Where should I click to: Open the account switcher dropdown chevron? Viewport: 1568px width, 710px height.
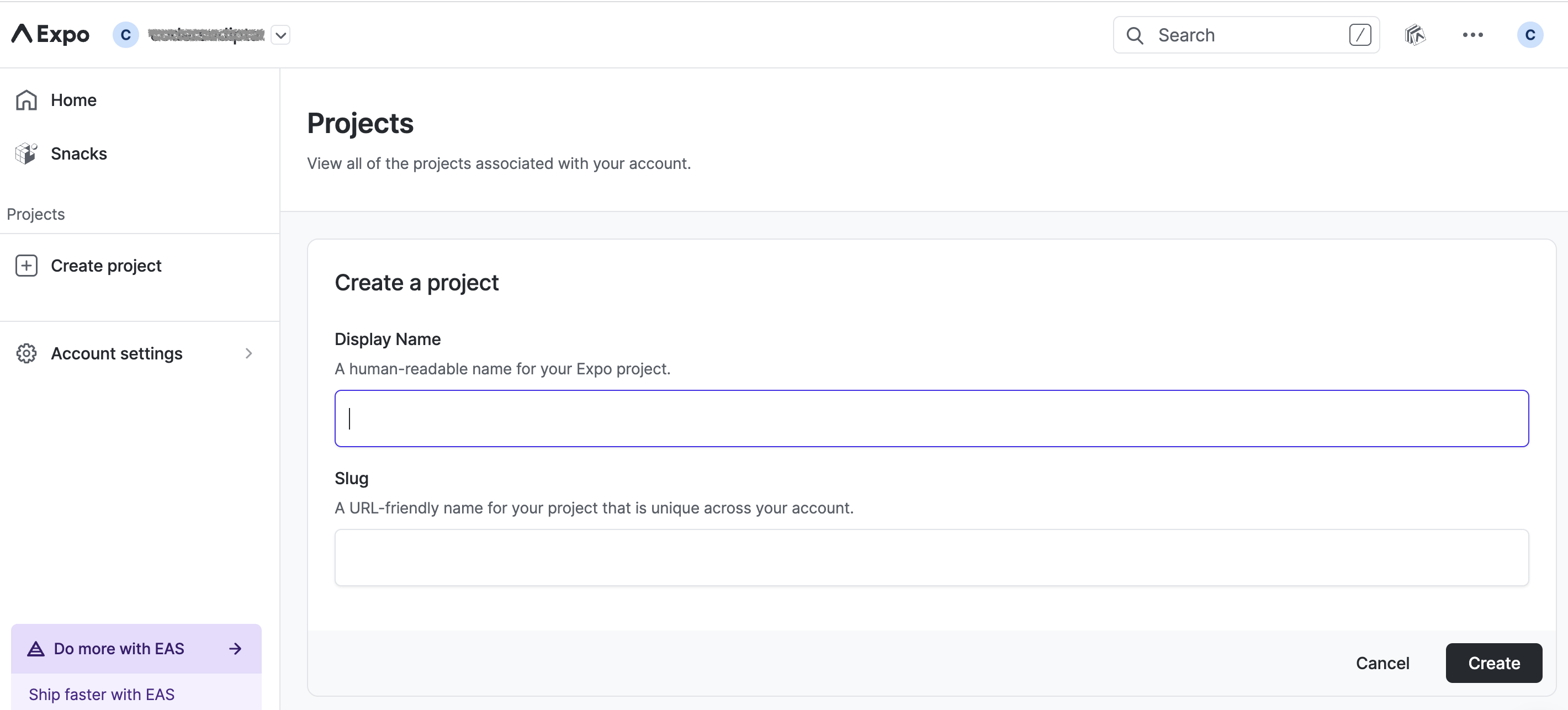pyautogui.click(x=280, y=35)
